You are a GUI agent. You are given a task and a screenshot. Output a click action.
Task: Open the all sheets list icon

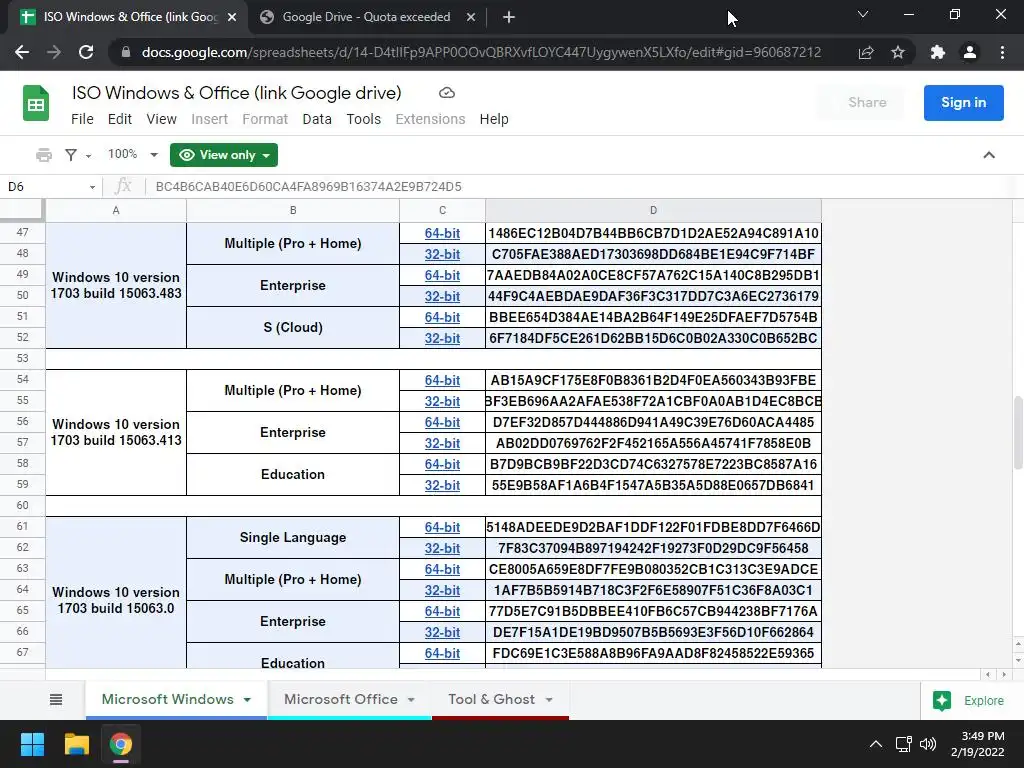click(x=56, y=699)
